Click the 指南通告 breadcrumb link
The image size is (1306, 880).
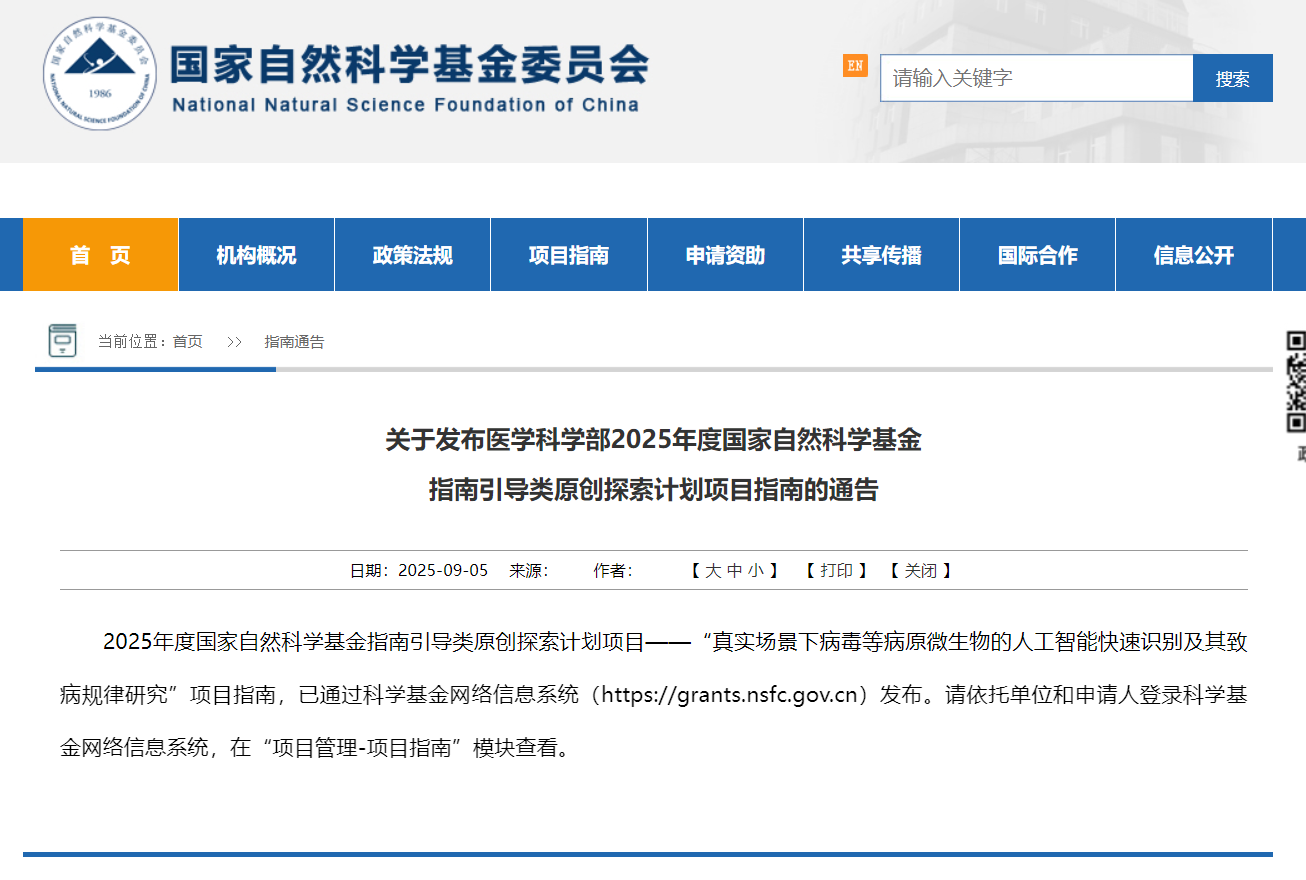point(294,342)
